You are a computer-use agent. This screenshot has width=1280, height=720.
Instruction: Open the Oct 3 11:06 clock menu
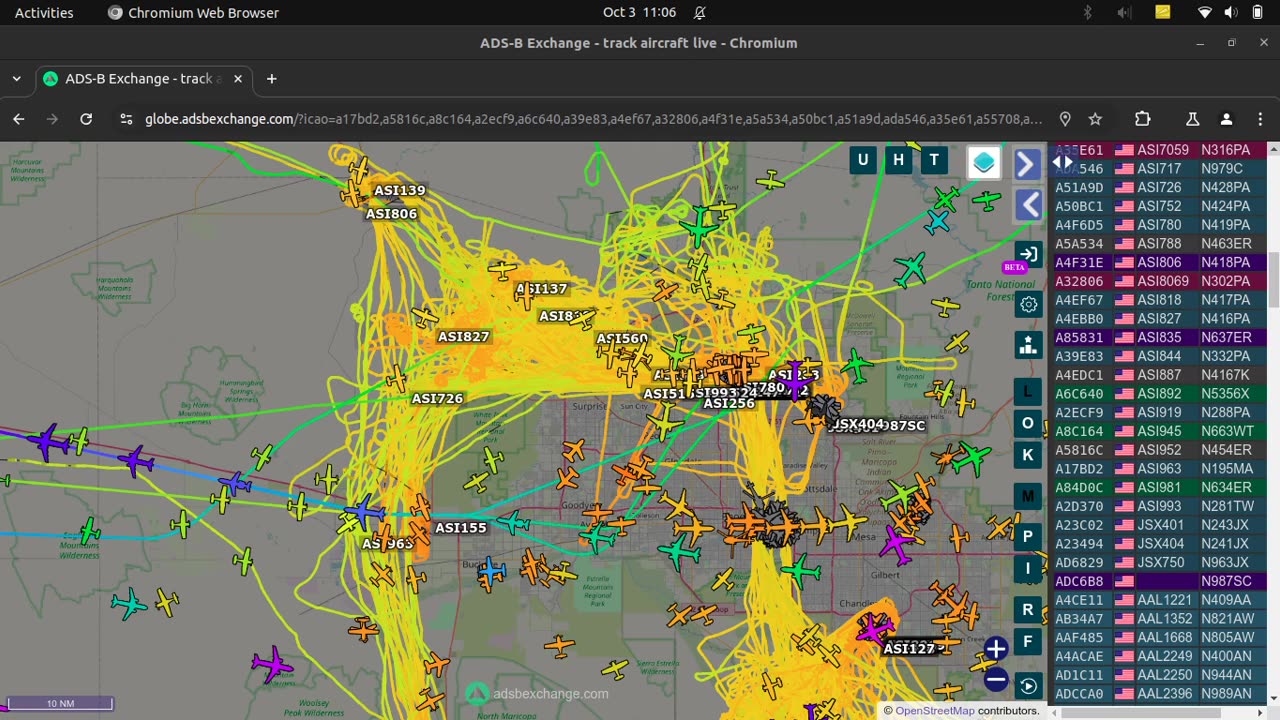[640, 13]
